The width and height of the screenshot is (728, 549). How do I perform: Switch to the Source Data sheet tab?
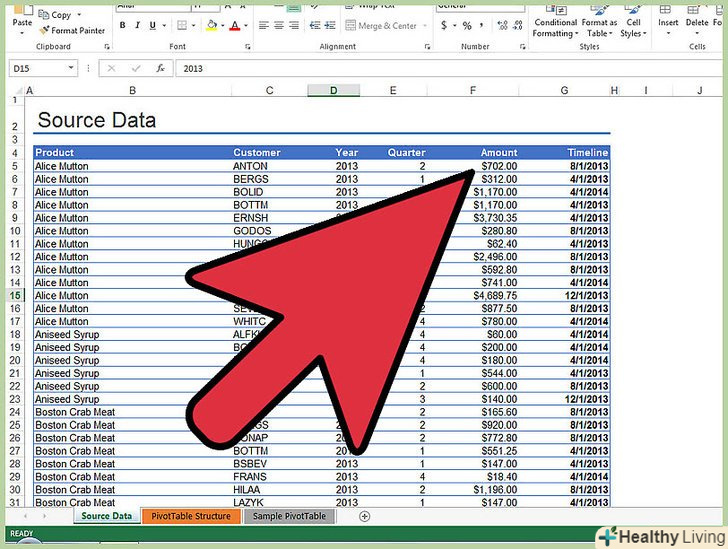(x=107, y=516)
